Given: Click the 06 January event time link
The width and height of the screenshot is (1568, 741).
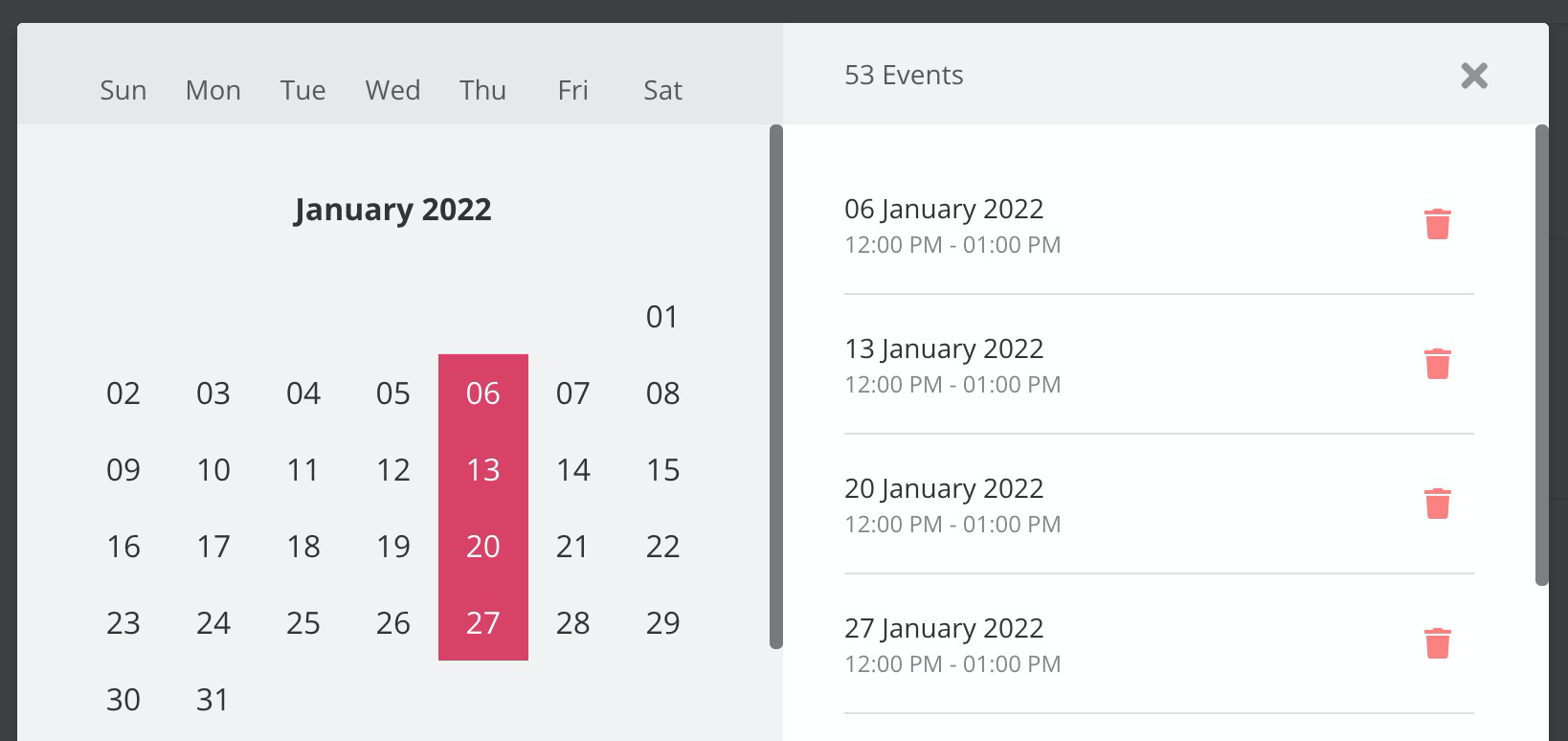Looking at the screenshot, I should [952, 245].
